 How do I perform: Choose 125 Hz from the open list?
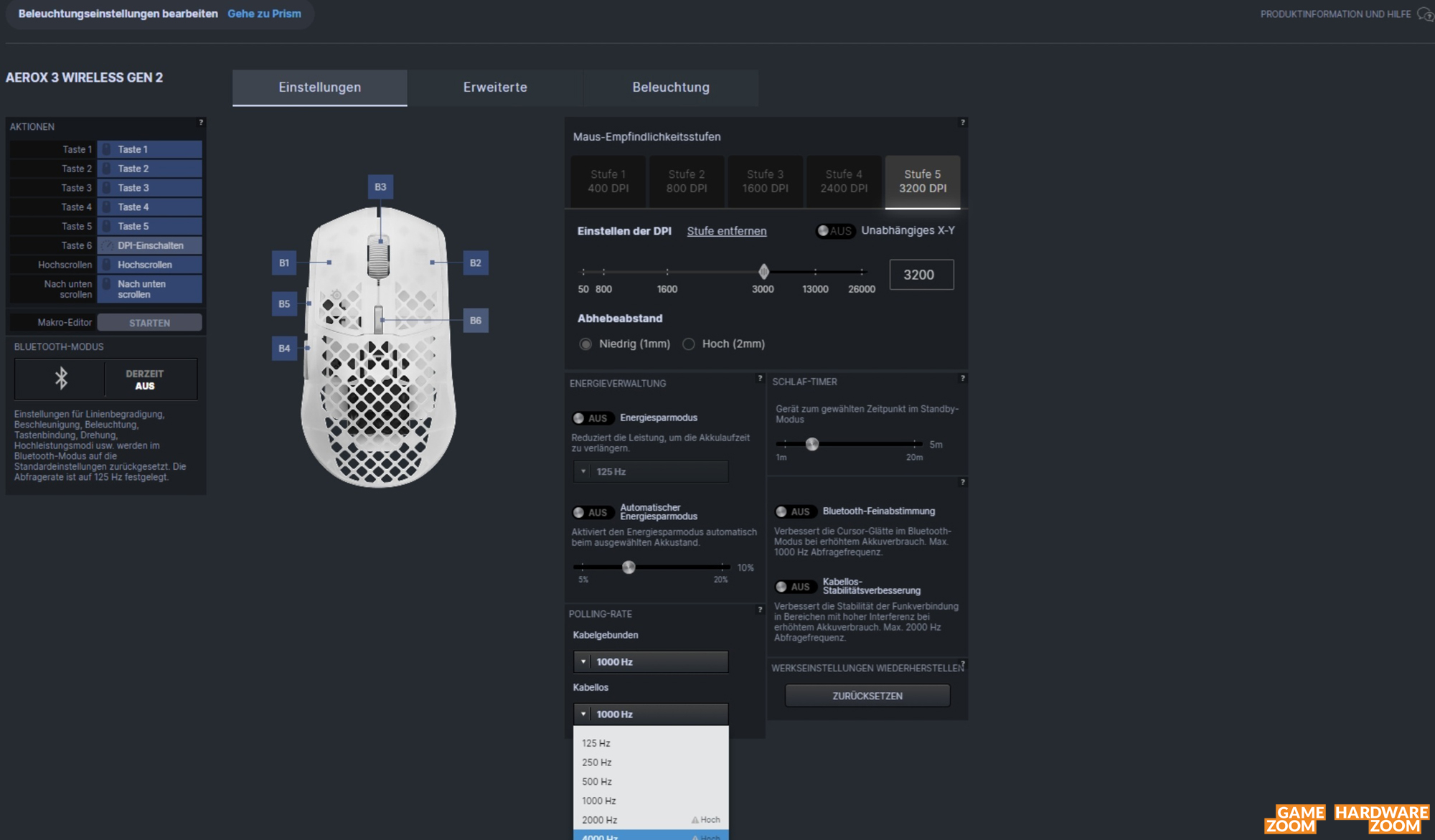point(651,743)
